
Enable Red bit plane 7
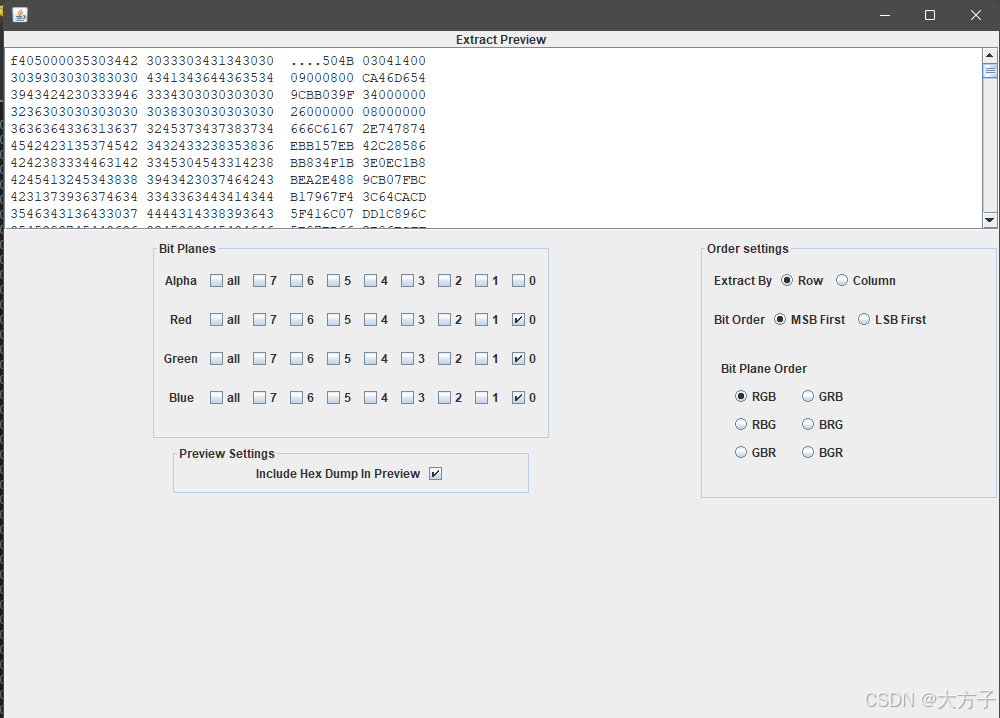(259, 319)
